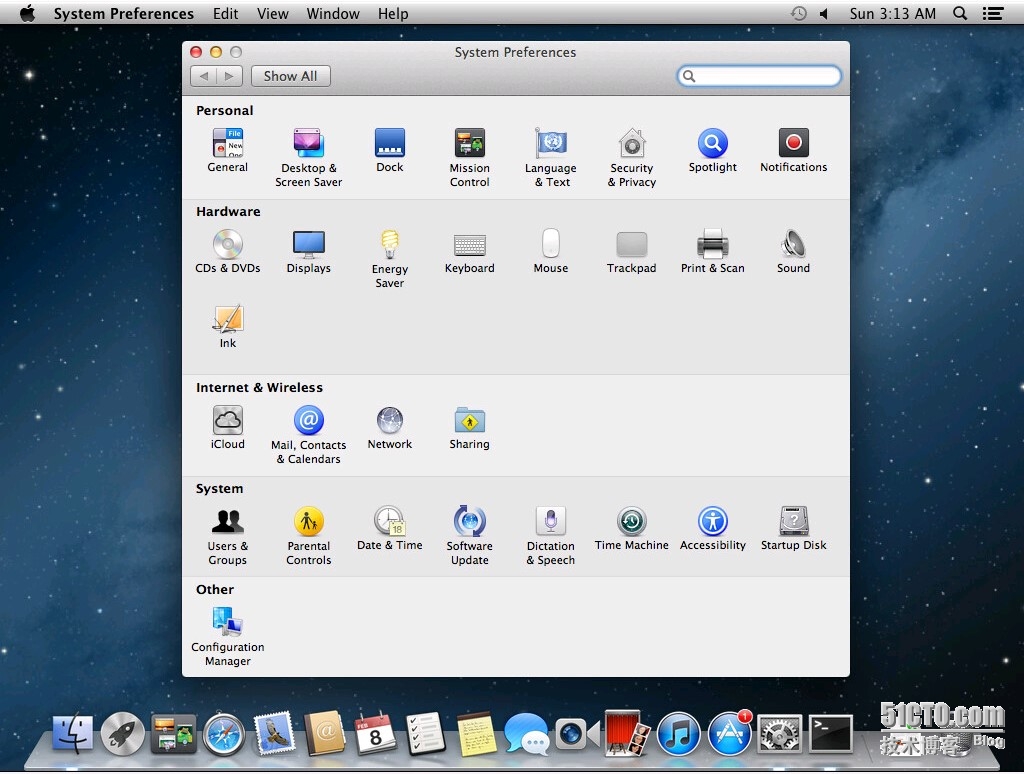
Task: Launch Finder from the Dock
Action: (x=72, y=734)
